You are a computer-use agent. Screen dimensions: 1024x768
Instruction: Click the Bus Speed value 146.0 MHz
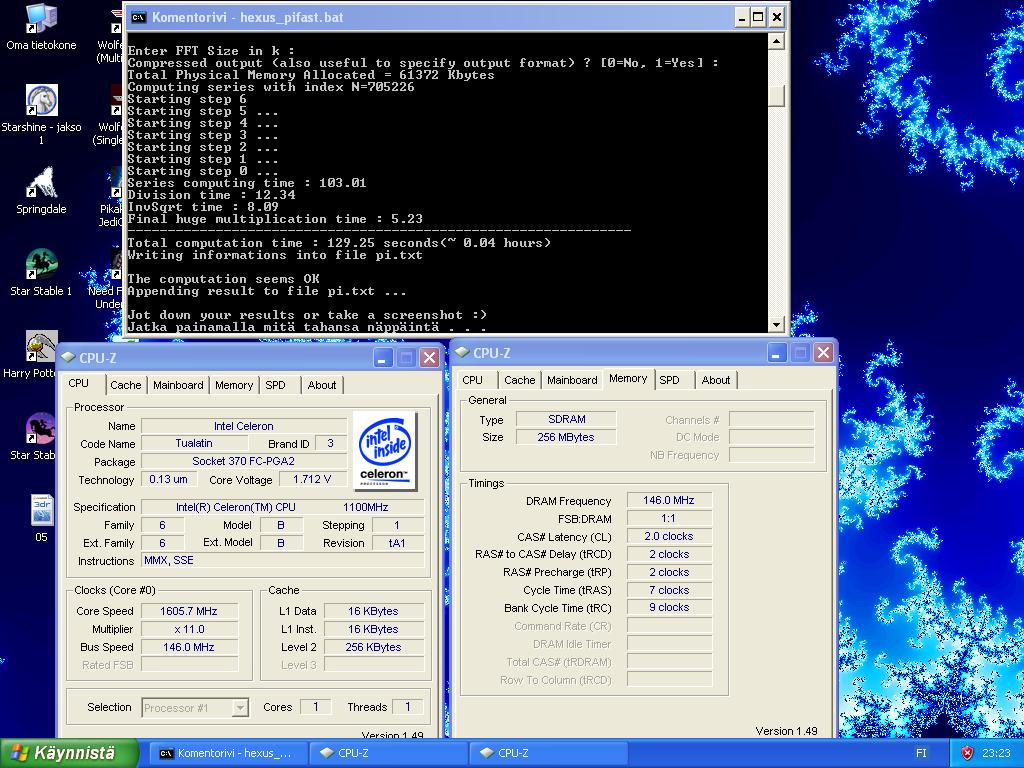coord(189,647)
